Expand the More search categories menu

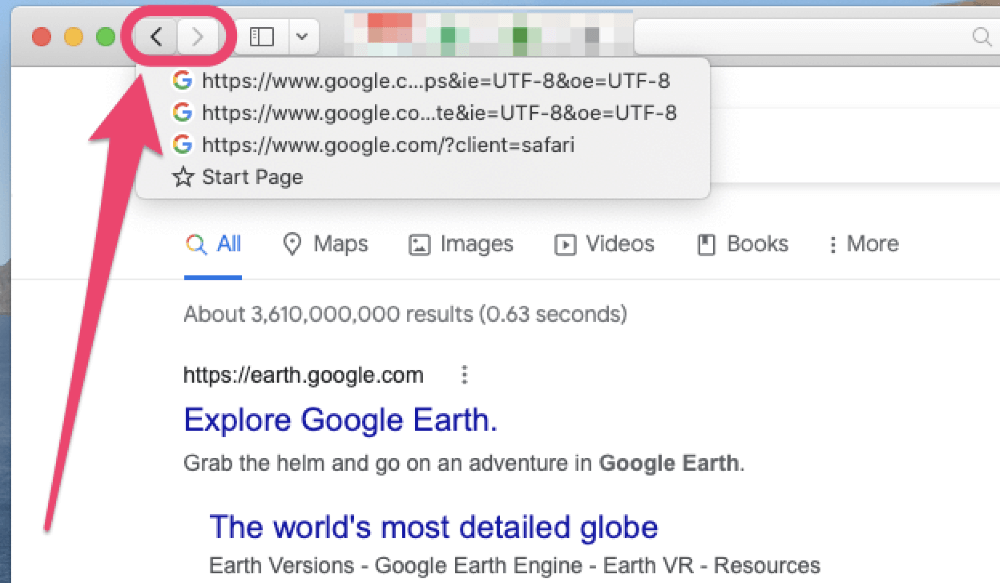pos(864,244)
